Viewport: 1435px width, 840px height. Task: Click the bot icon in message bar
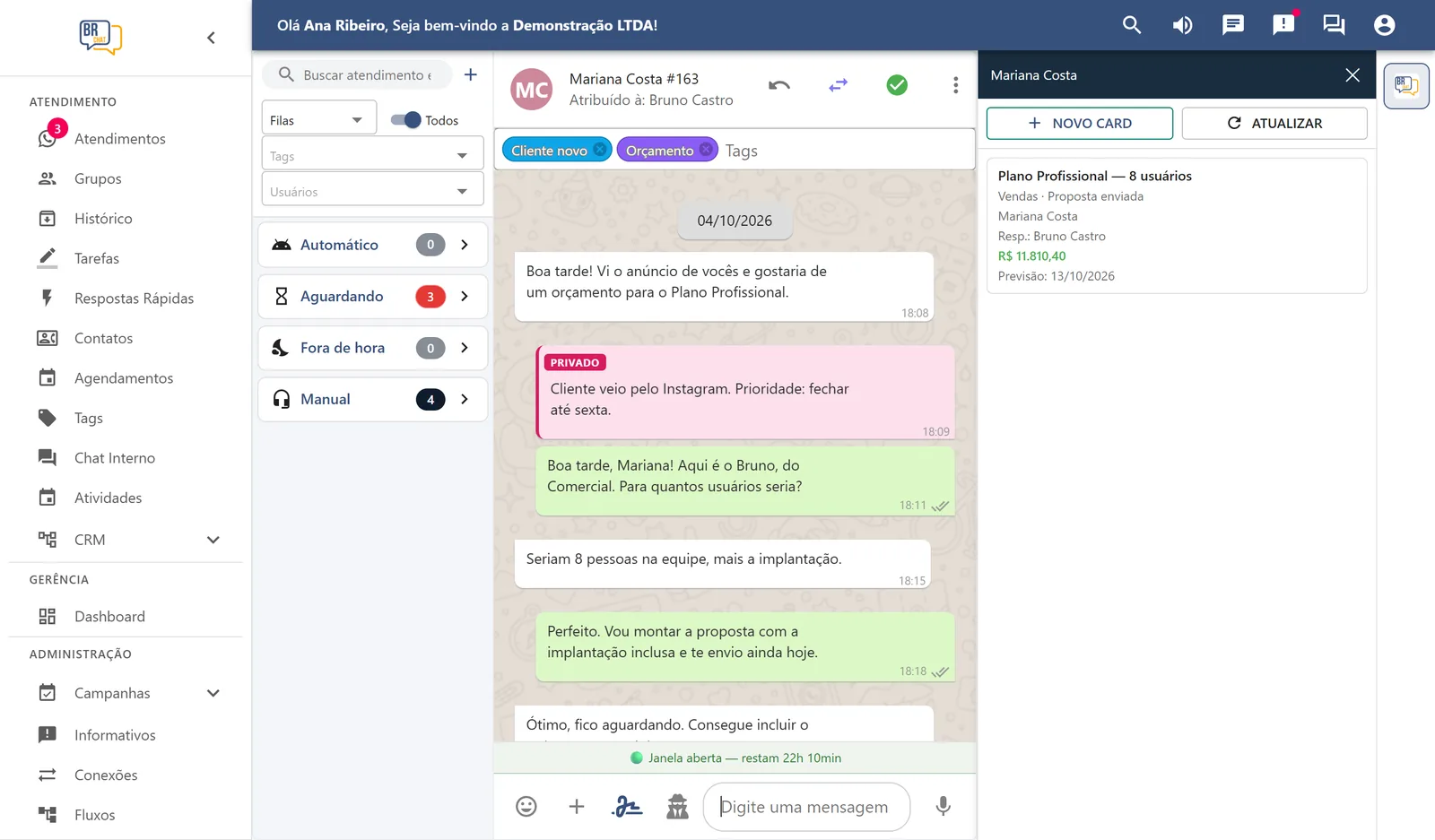point(677,807)
